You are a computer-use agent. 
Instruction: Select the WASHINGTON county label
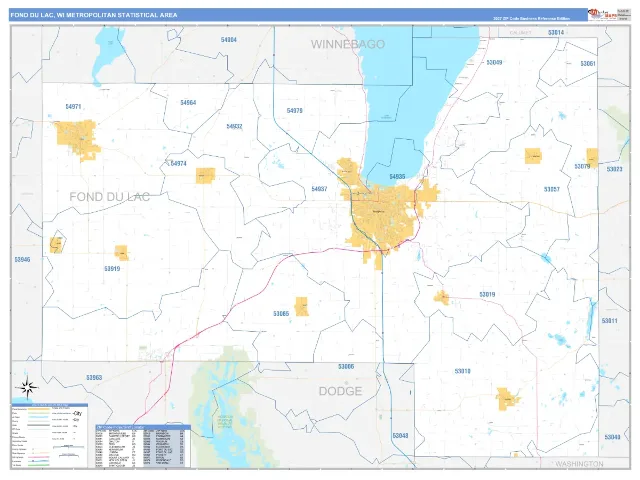pyautogui.click(x=579, y=464)
